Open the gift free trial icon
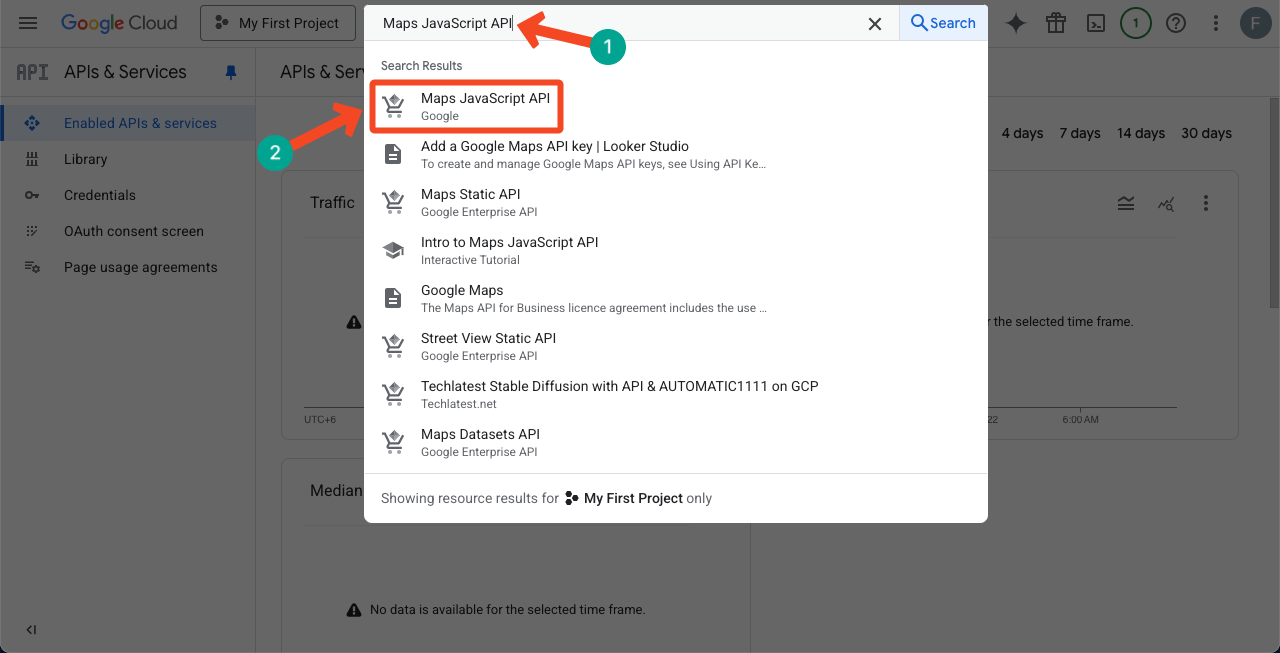Screen dimensions: 1280x653 1056,23
